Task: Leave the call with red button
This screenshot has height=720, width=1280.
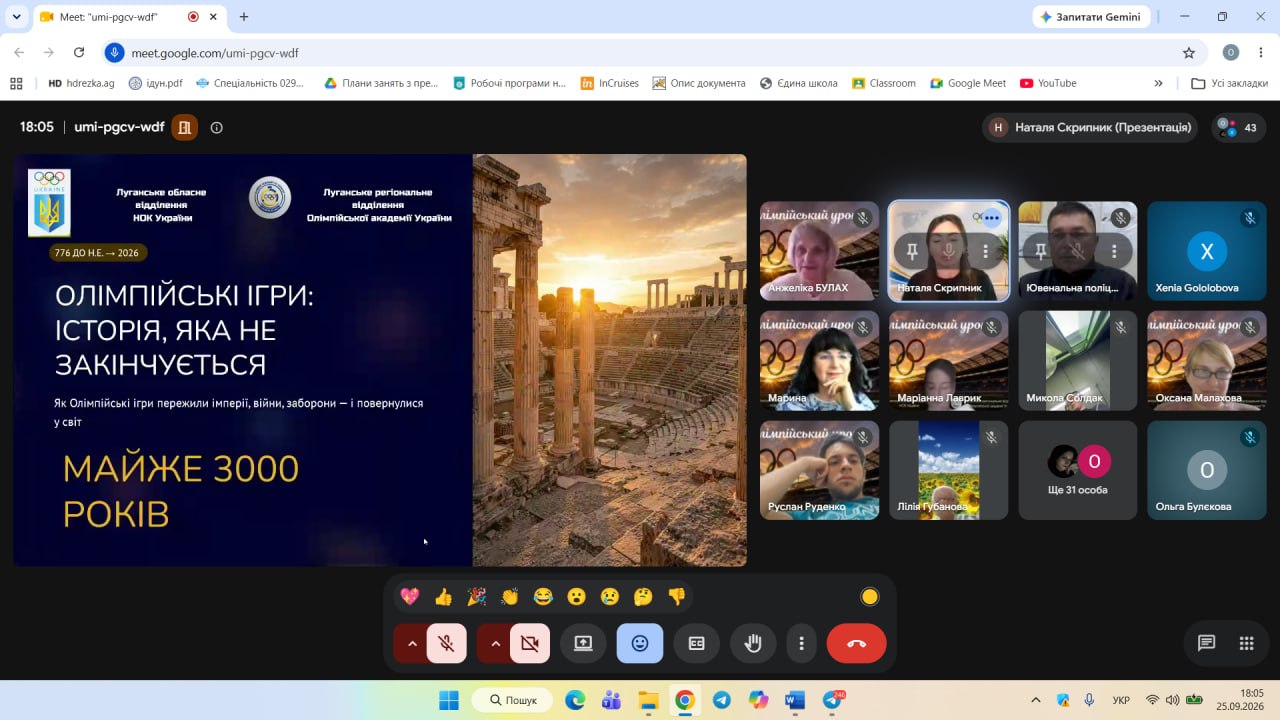Action: 856,644
